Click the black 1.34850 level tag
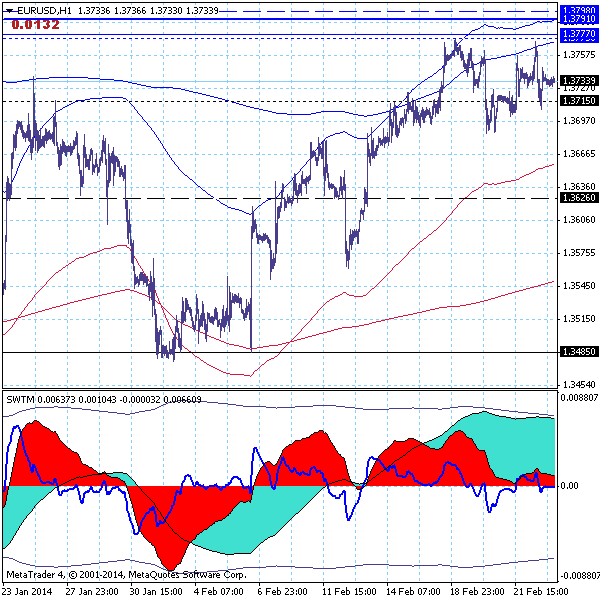This screenshot has height=600, width=600. (x=579, y=352)
